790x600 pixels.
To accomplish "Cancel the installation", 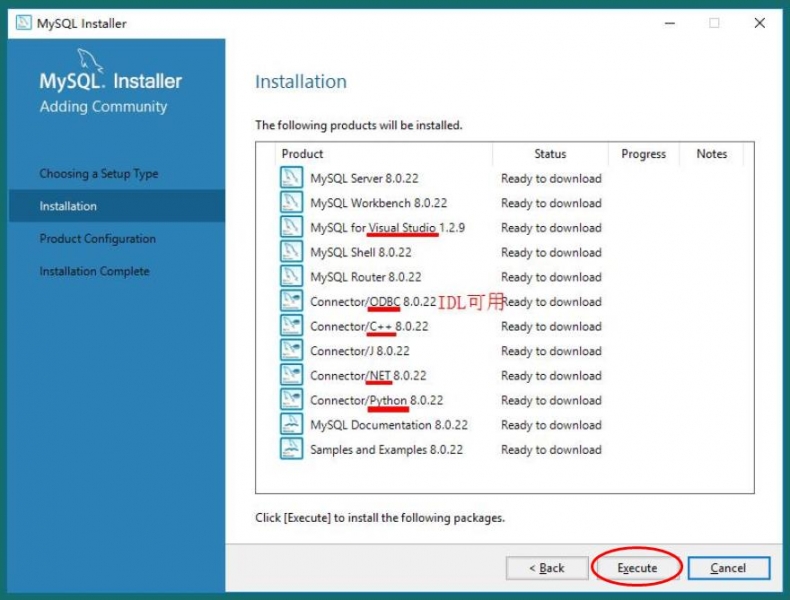I will (x=728, y=568).
